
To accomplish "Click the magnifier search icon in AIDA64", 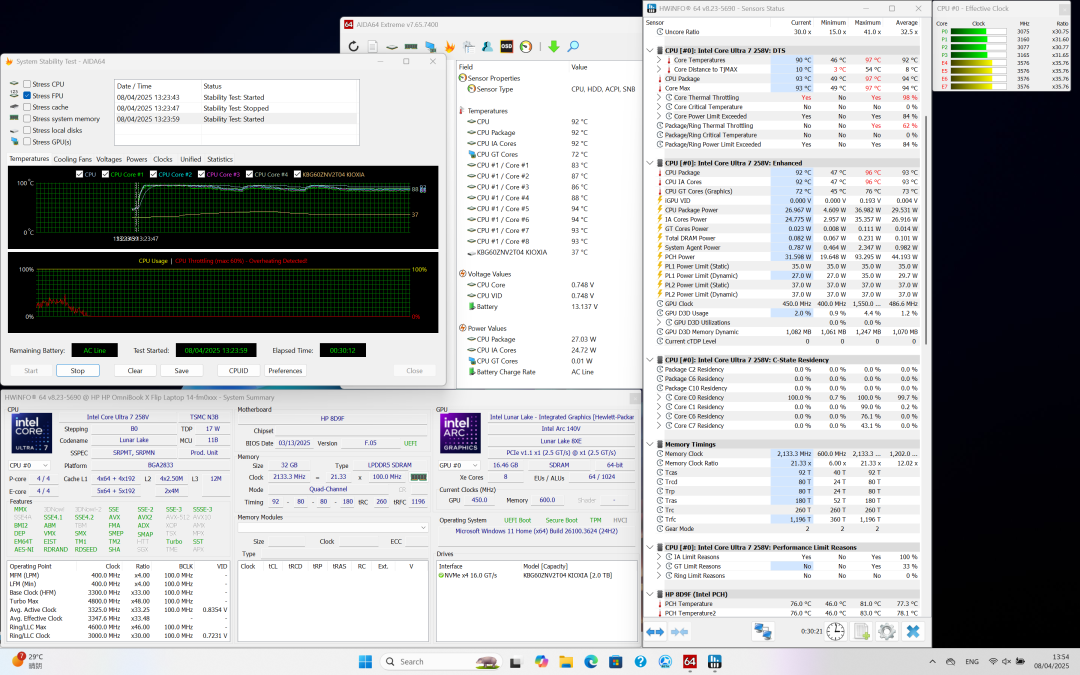I will pos(573,46).
